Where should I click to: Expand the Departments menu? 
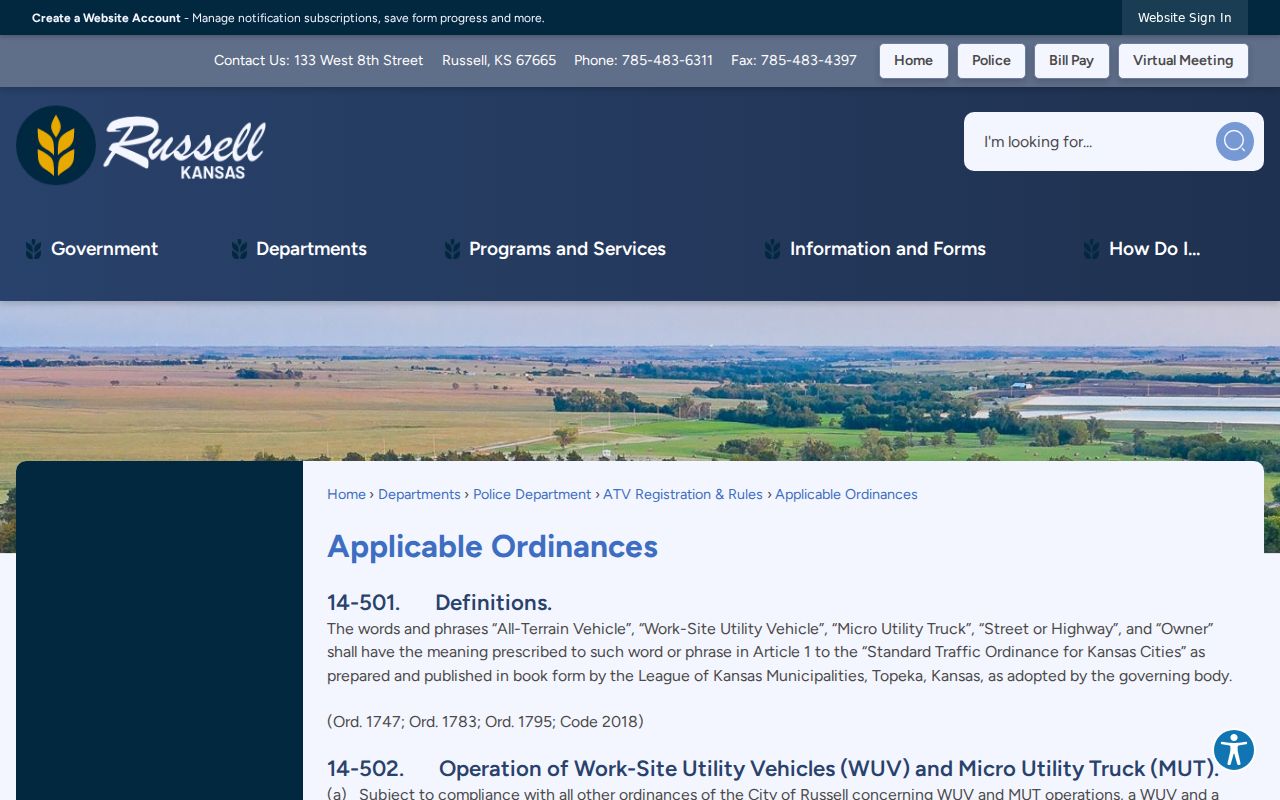click(x=311, y=249)
